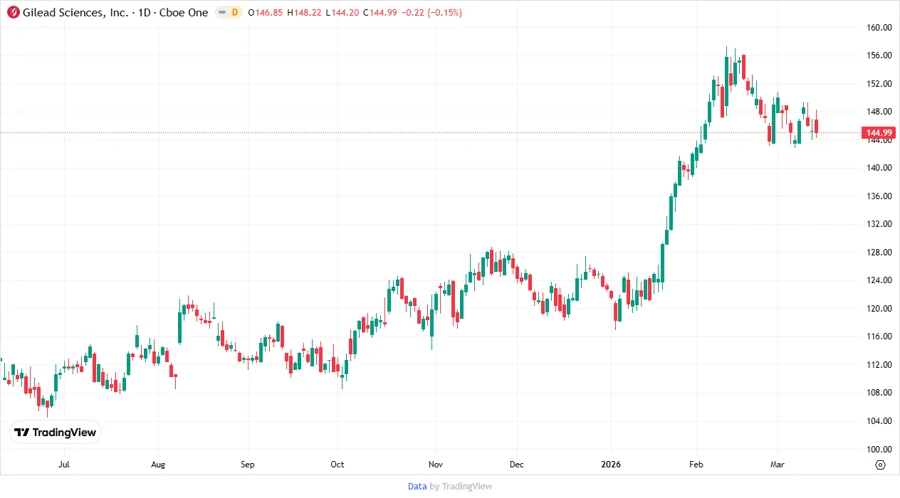Open the 'Data' link below chart
The height and width of the screenshot is (498, 900).
coord(417,487)
